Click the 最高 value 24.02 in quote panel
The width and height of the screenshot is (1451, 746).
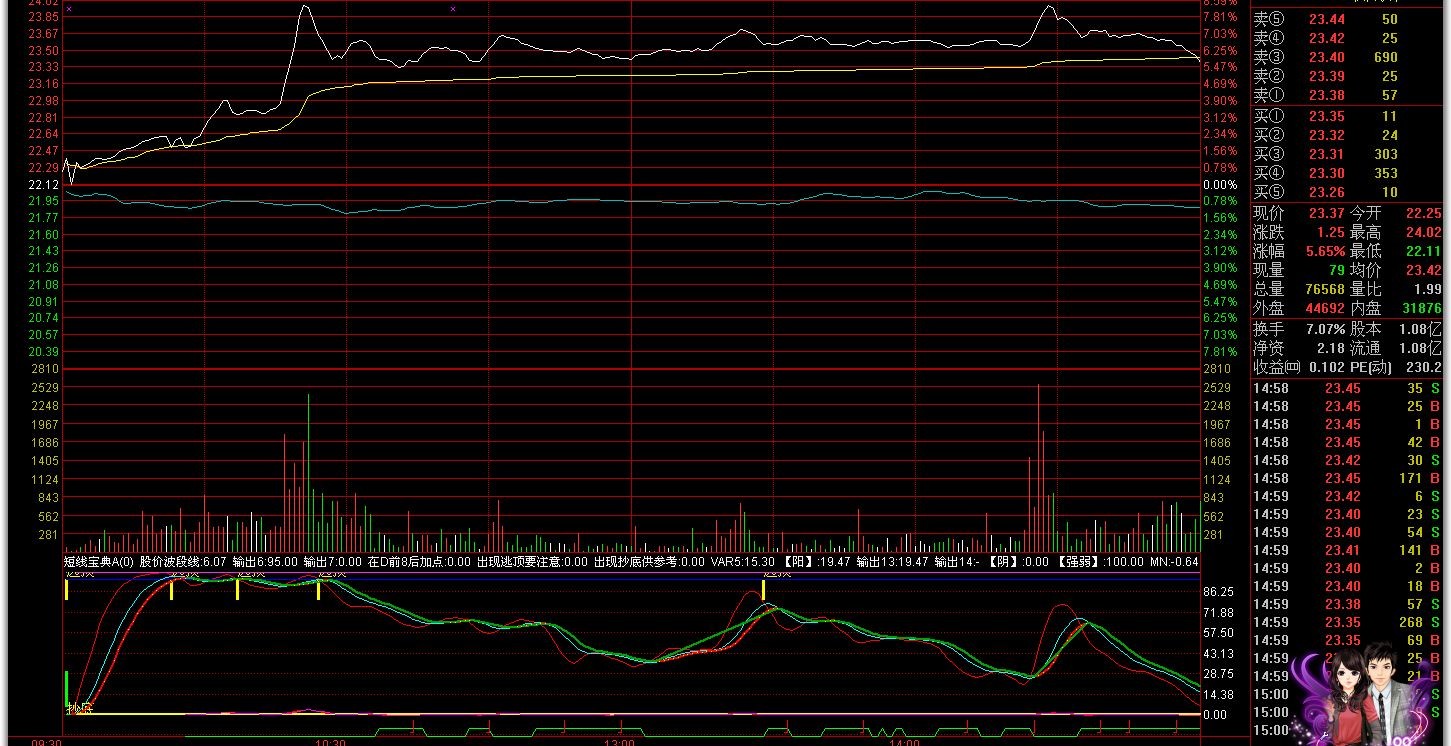(x=1424, y=232)
